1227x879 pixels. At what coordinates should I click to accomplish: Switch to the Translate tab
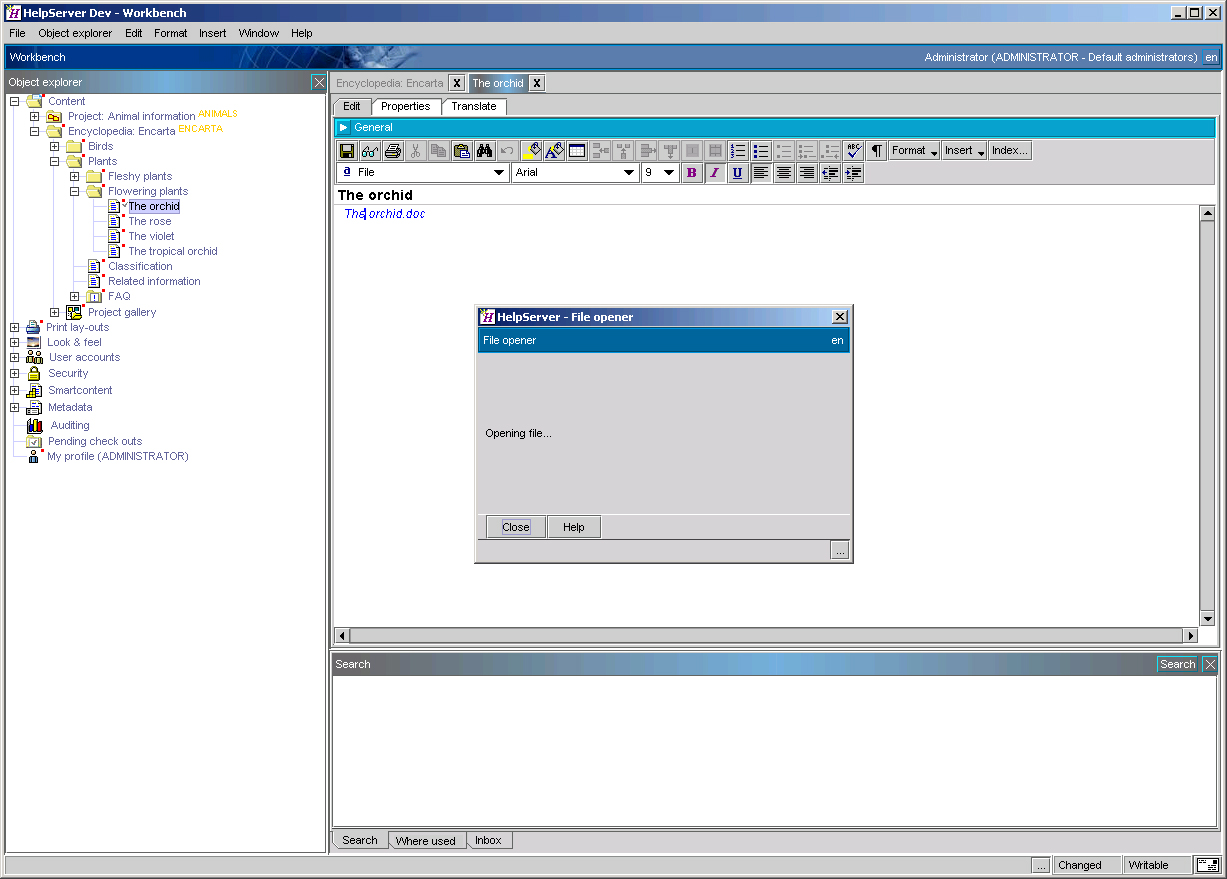pyautogui.click(x=474, y=106)
